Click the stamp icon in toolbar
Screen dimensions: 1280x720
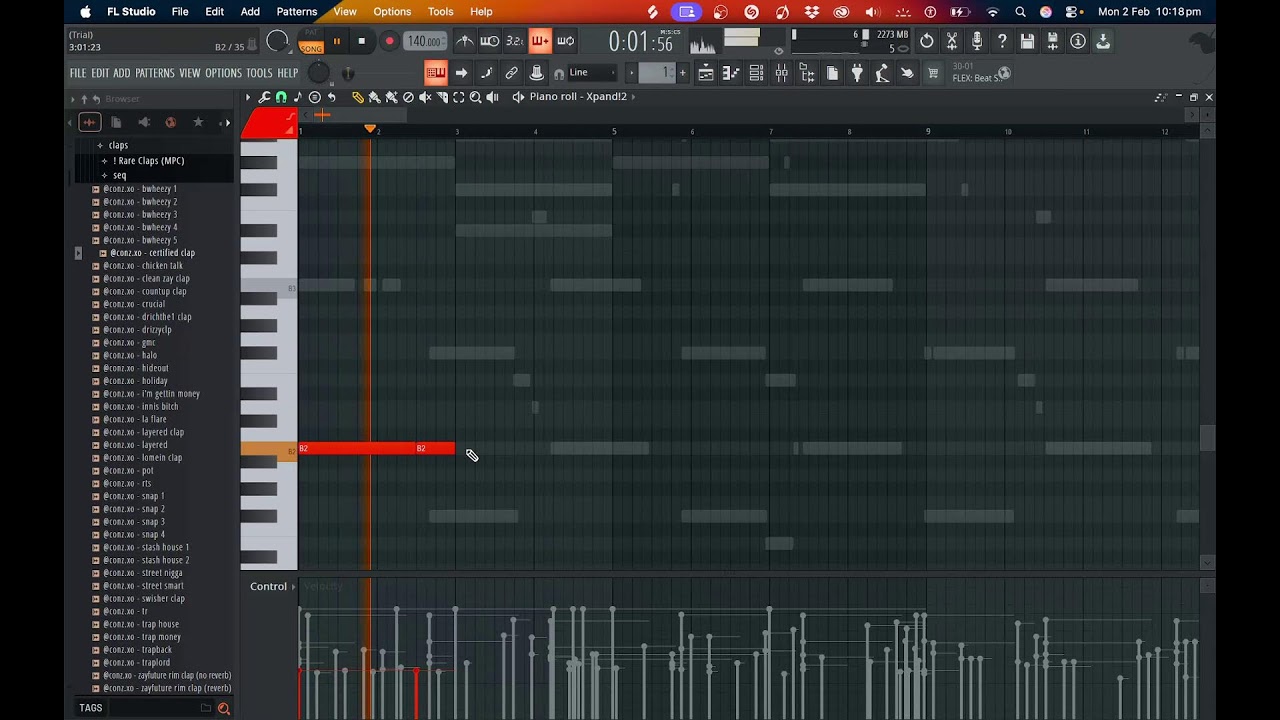click(536, 72)
